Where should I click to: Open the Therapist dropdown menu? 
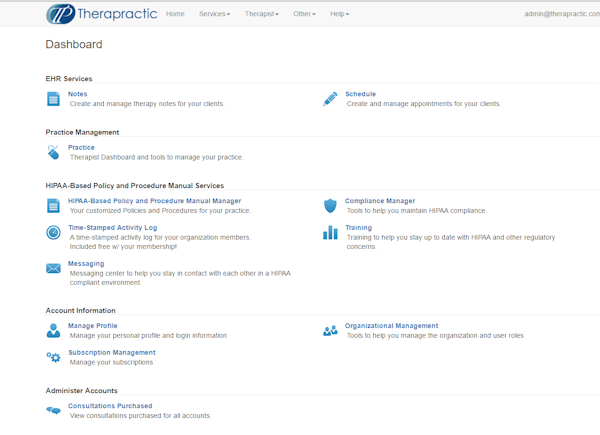tap(262, 14)
